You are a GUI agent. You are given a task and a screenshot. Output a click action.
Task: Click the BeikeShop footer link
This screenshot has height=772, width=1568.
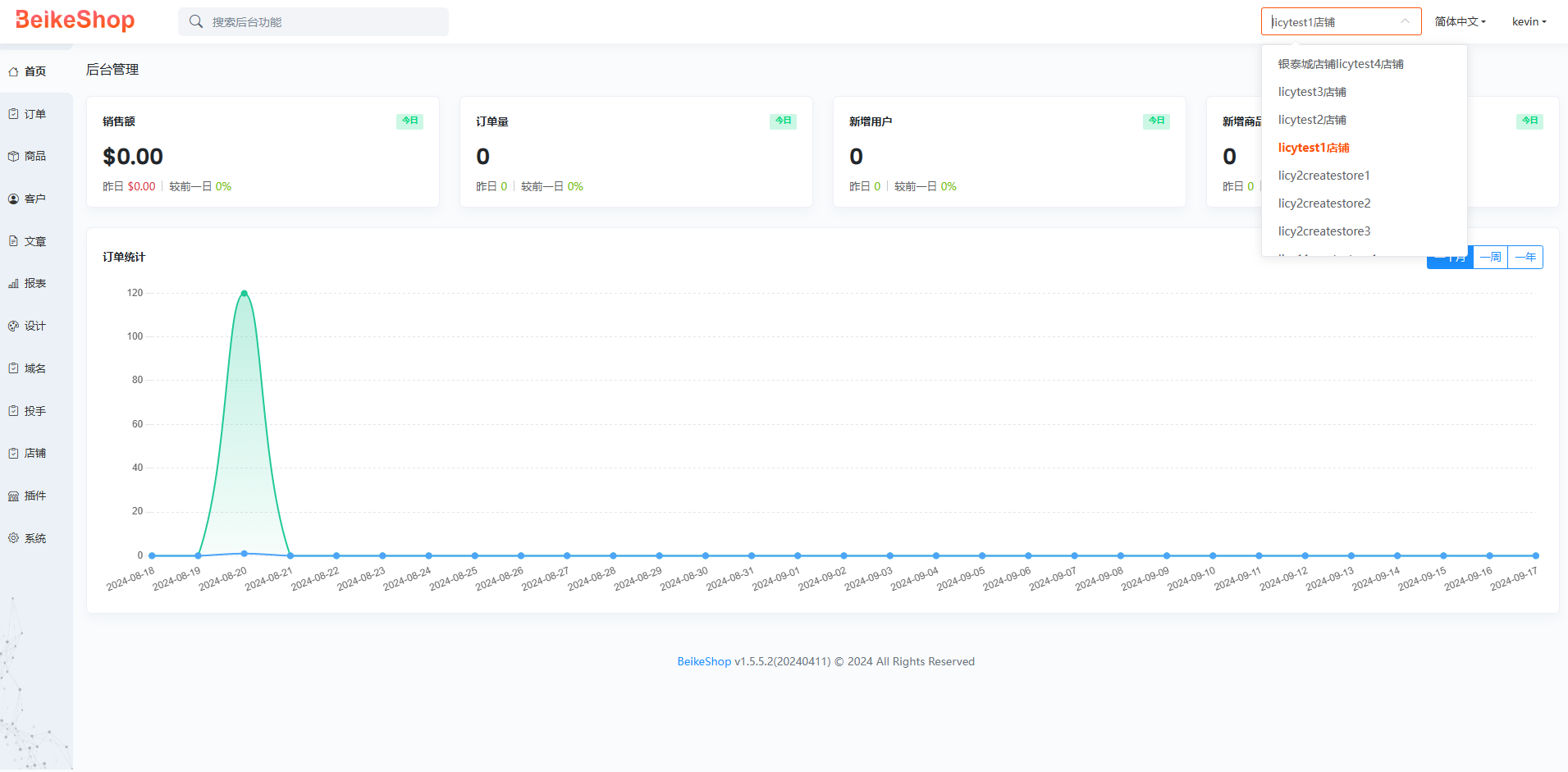(x=704, y=661)
